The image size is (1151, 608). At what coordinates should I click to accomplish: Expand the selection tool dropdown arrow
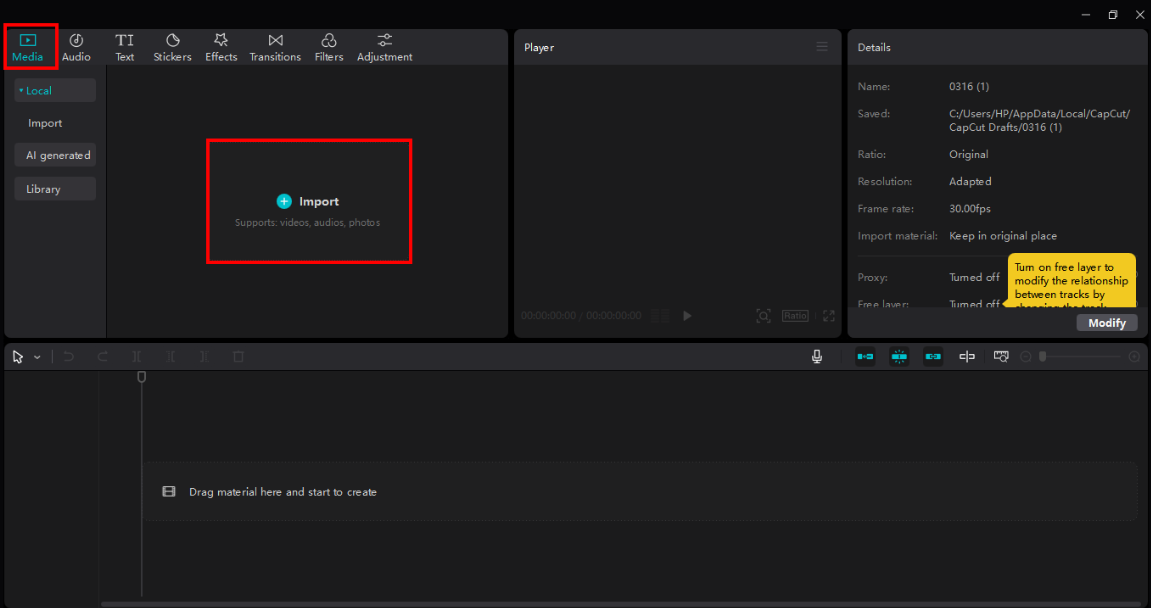click(x=37, y=358)
